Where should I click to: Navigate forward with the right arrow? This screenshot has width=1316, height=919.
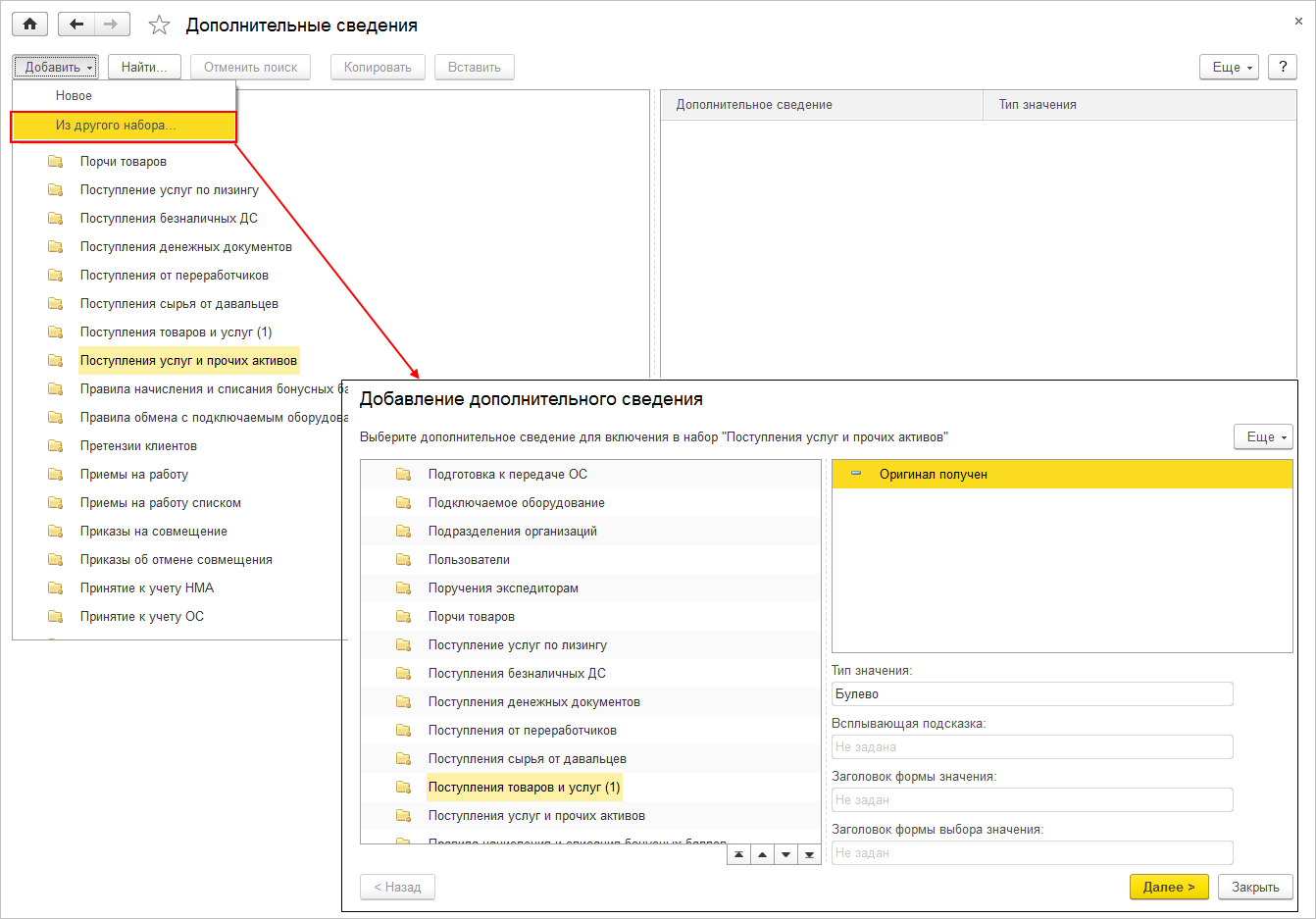pos(111,25)
